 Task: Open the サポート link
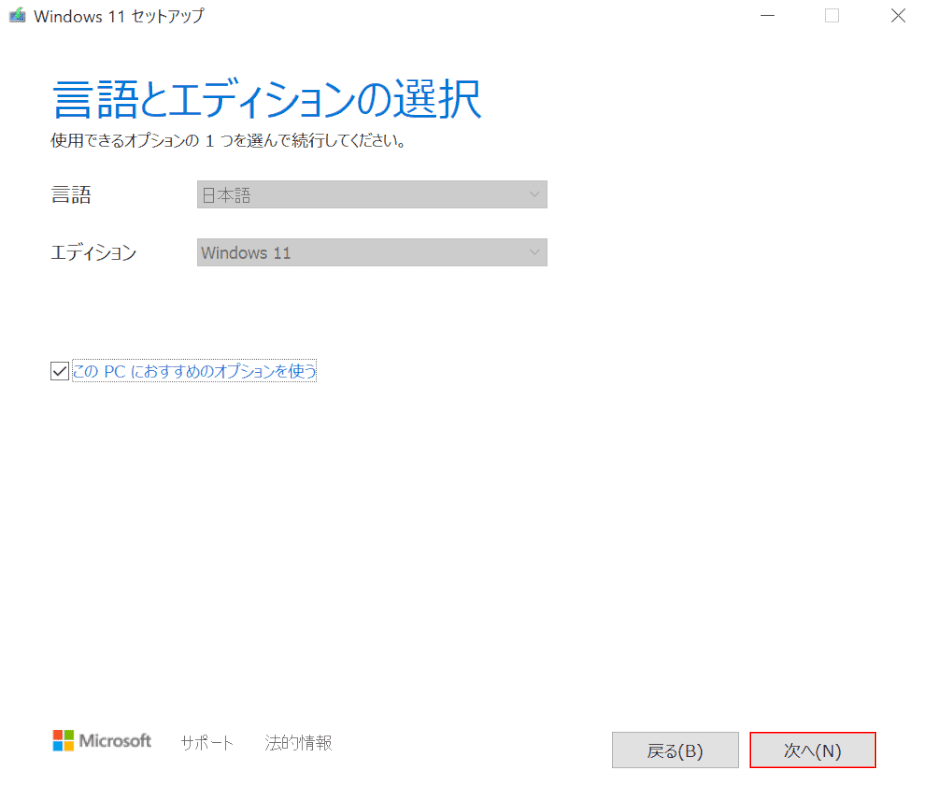[207, 743]
